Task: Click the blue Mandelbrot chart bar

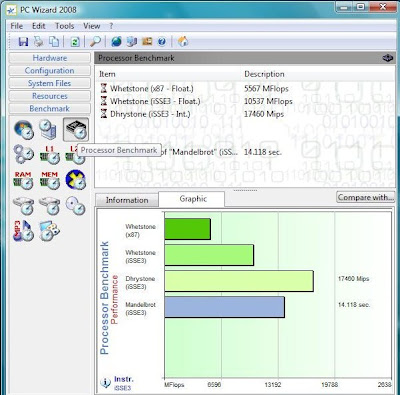Action: pos(225,307)
